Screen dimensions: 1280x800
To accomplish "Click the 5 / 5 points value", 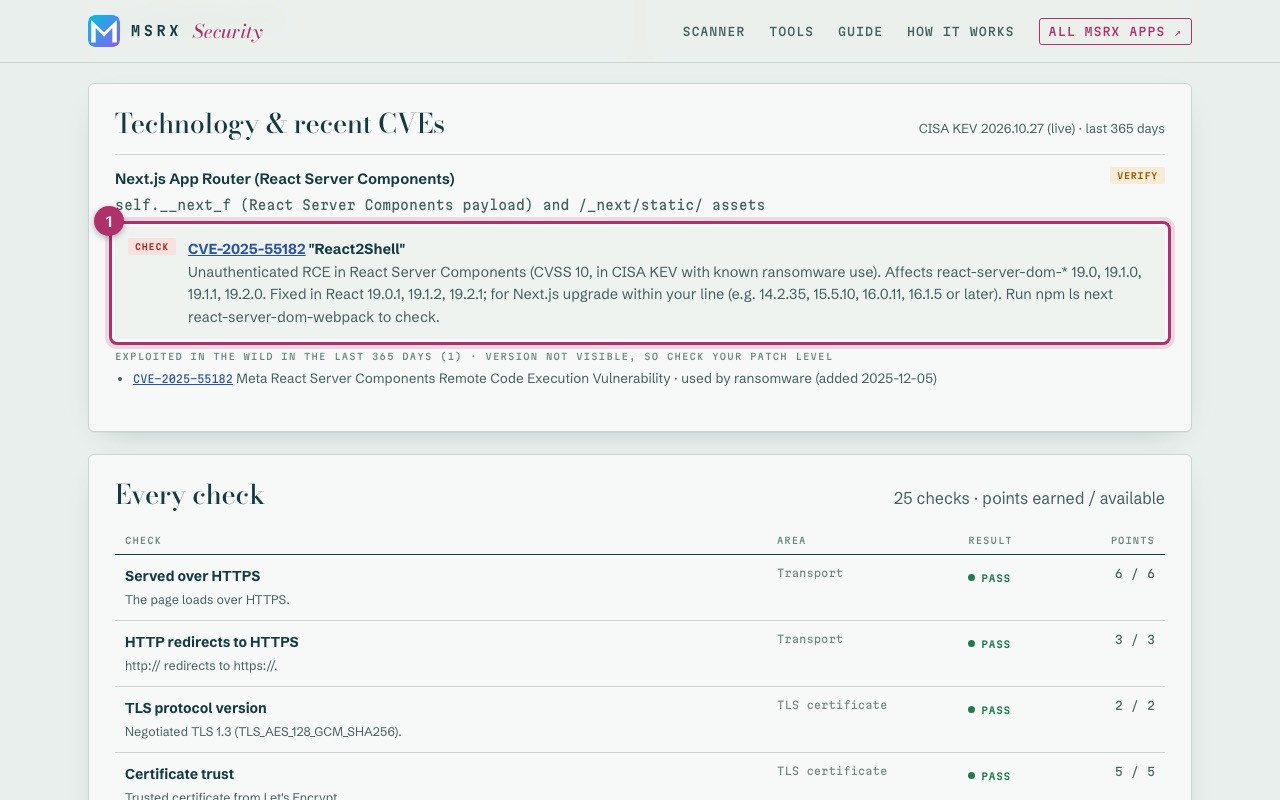I will click(1135, 772).
